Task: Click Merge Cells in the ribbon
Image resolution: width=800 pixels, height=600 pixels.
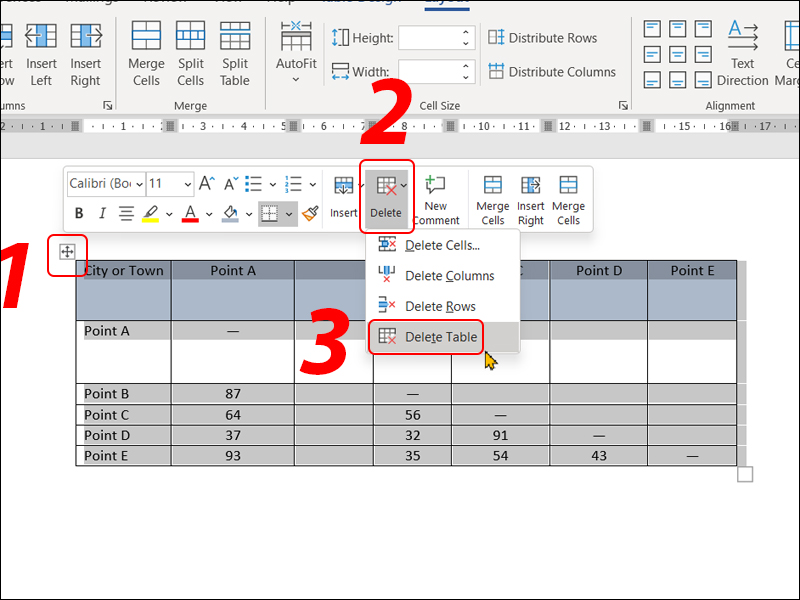Action: [x=146, y=54]
